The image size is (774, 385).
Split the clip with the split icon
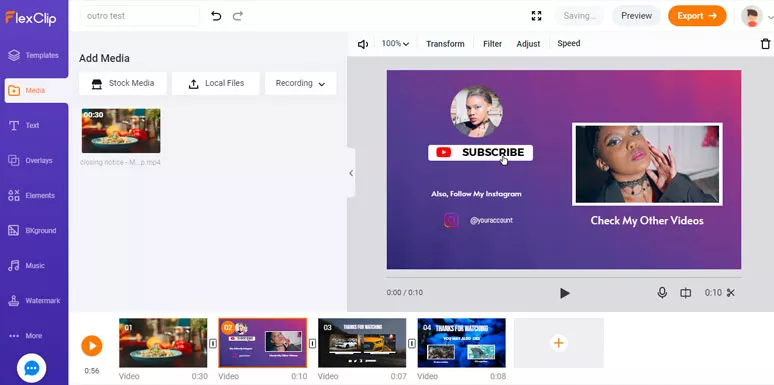click(686, 293)
